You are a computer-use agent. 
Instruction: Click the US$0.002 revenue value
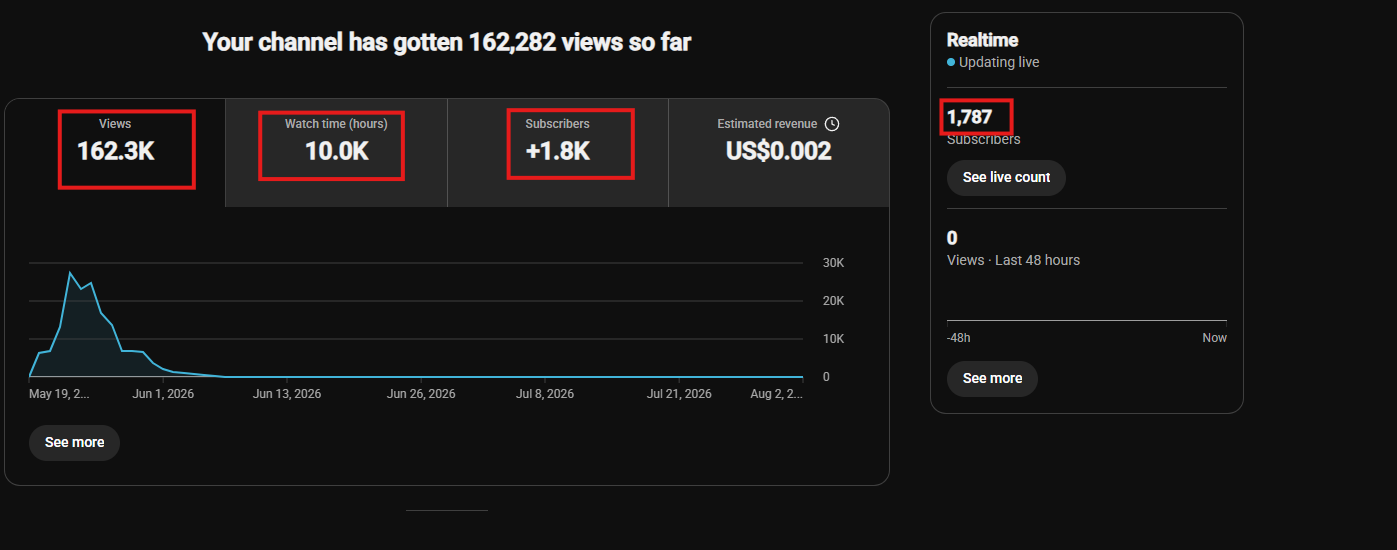coord(778,151)
